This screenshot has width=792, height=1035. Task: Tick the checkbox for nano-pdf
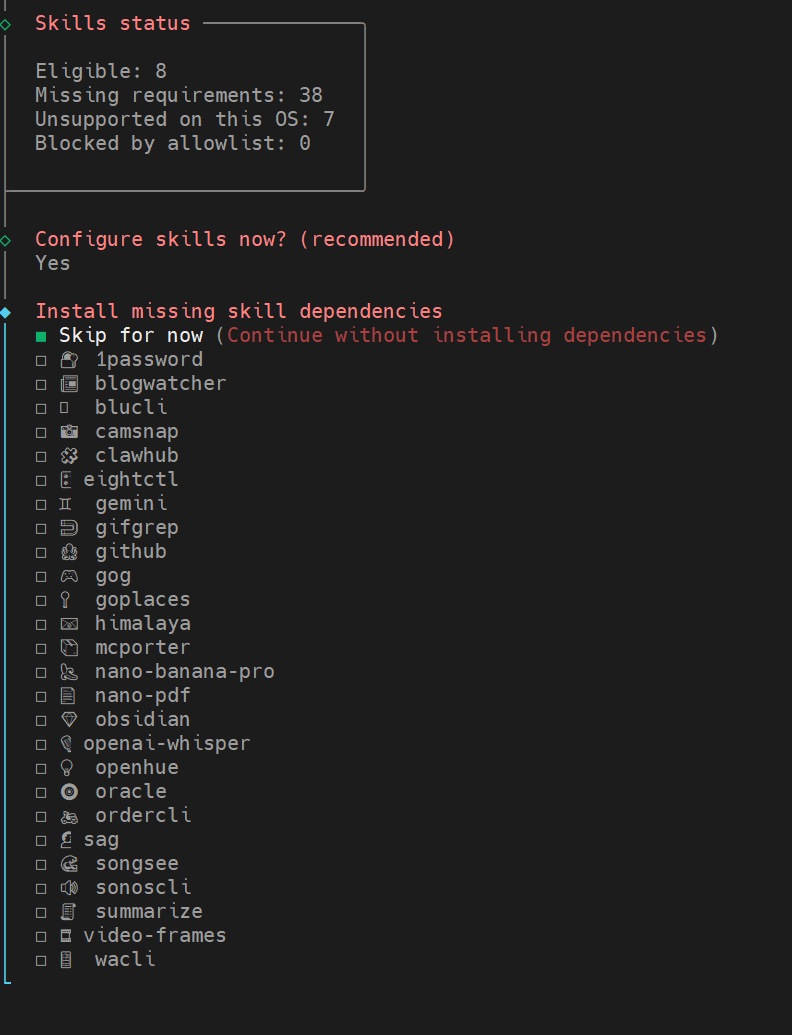pos(41,697)
